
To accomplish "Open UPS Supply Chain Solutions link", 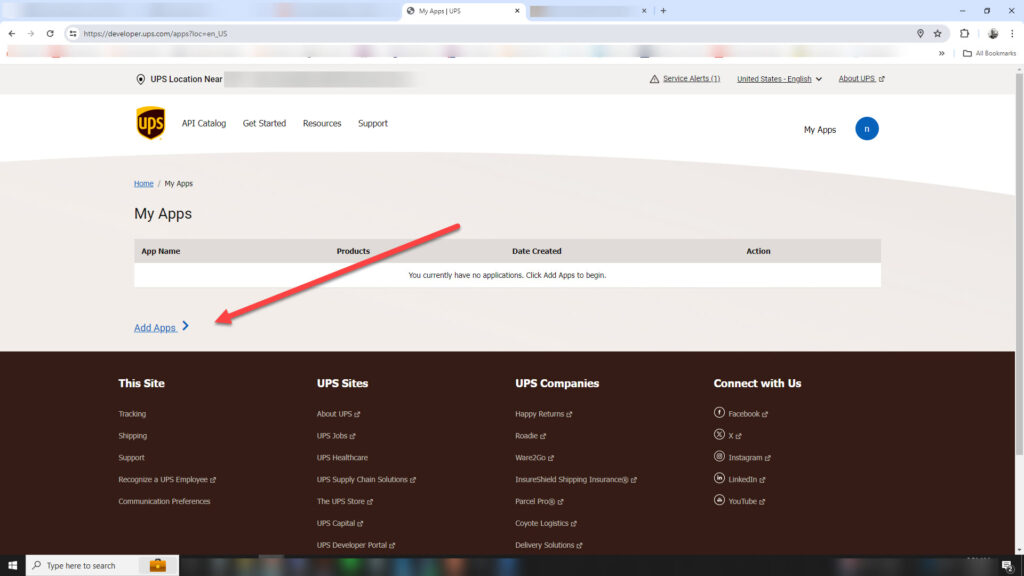I will click(366, 479).
